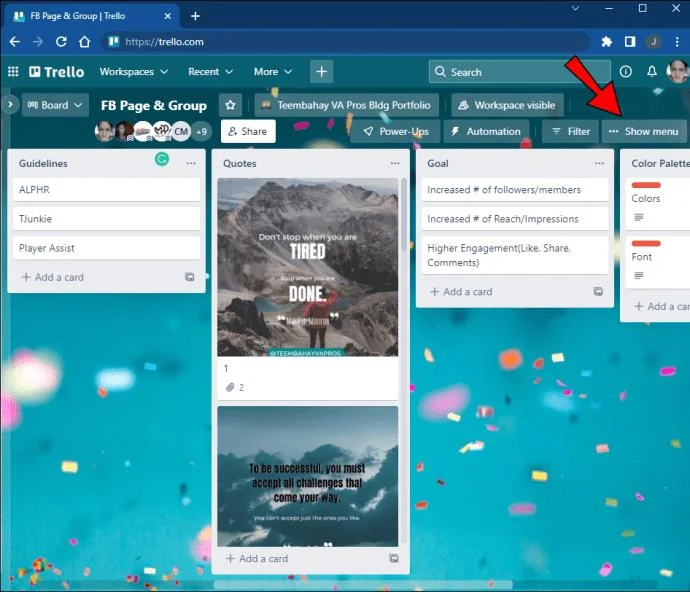Click the Guidelines list title
Image resolution: width=690 pixels, height=592 pixels.
[43, 163]
